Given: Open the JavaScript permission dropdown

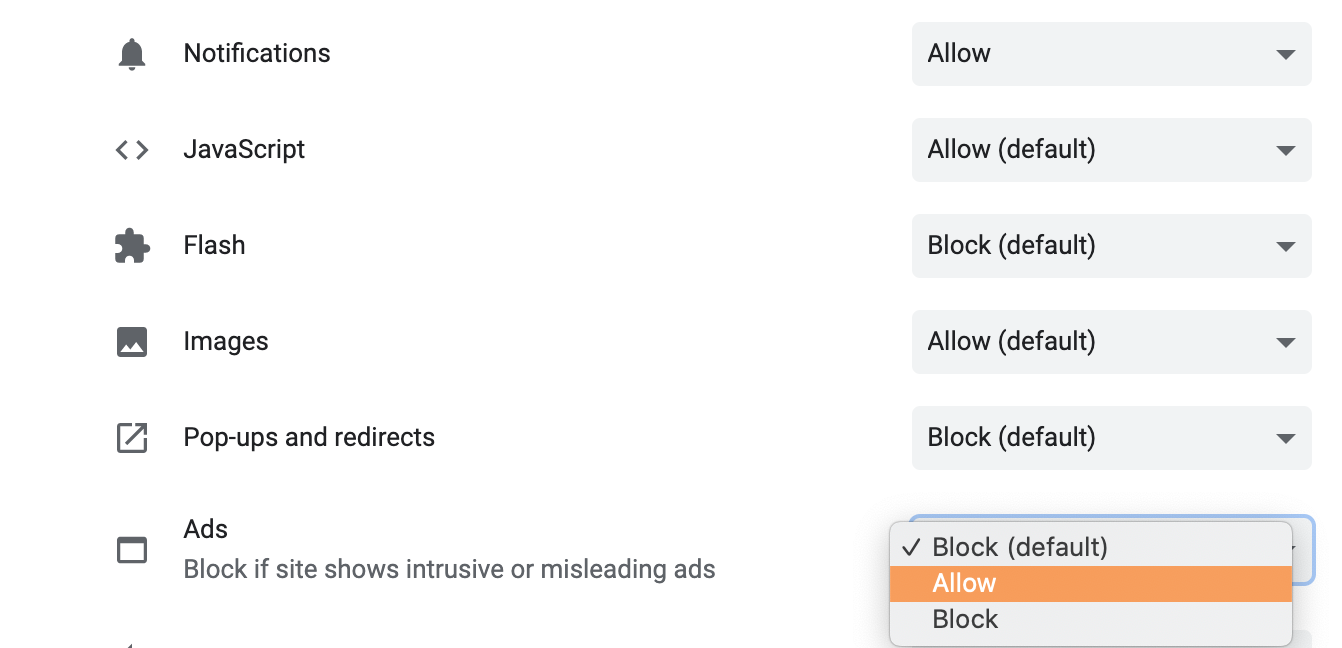Looking at the screenshot, I should [x=1111, y=150].
